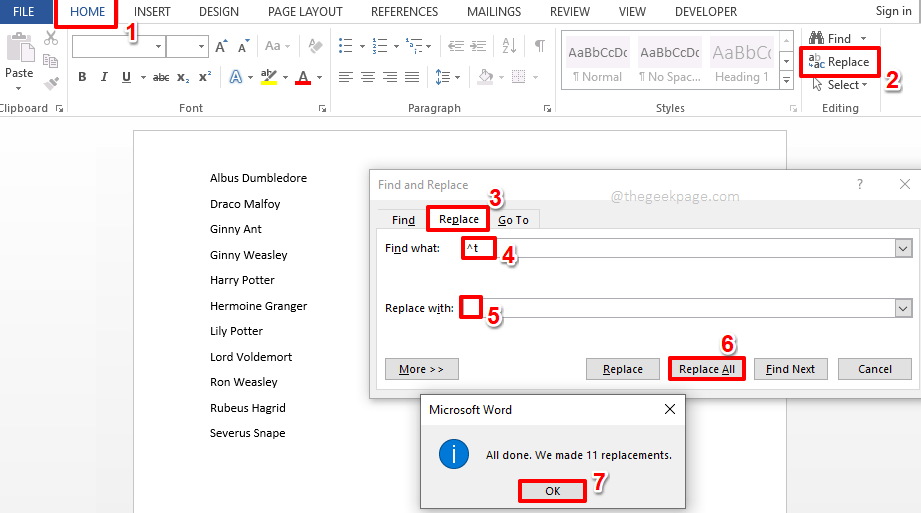Apply Subscript formatting icon
921x513 pixels.
tap(183, 78)
